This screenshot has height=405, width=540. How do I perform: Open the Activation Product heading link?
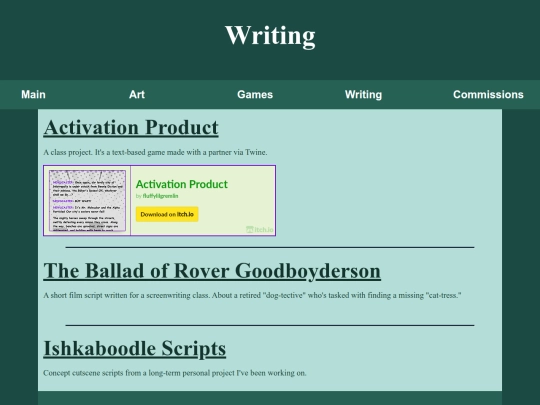131,128
